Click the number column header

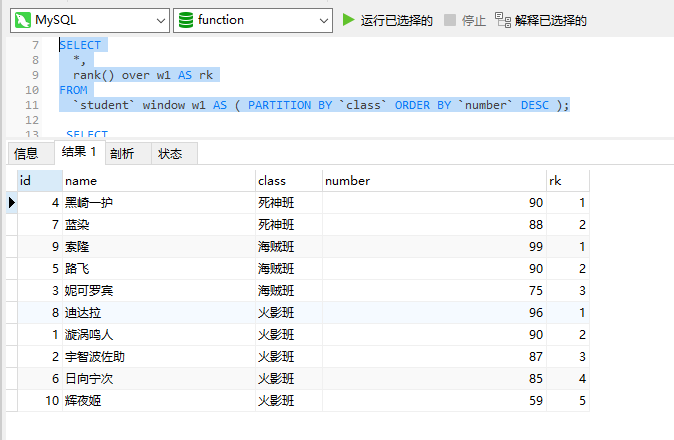pos(434,181)
